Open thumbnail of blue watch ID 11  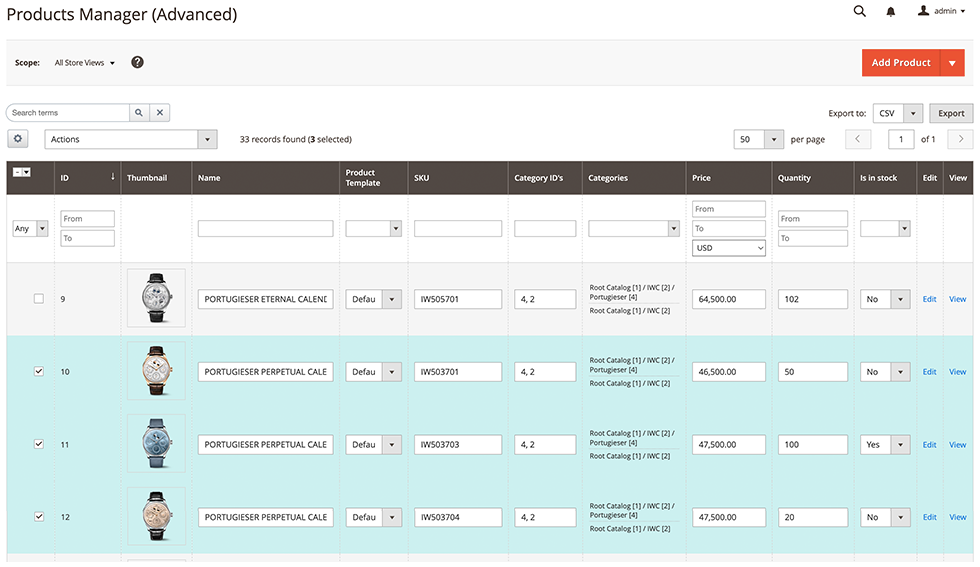coord(156,443)
